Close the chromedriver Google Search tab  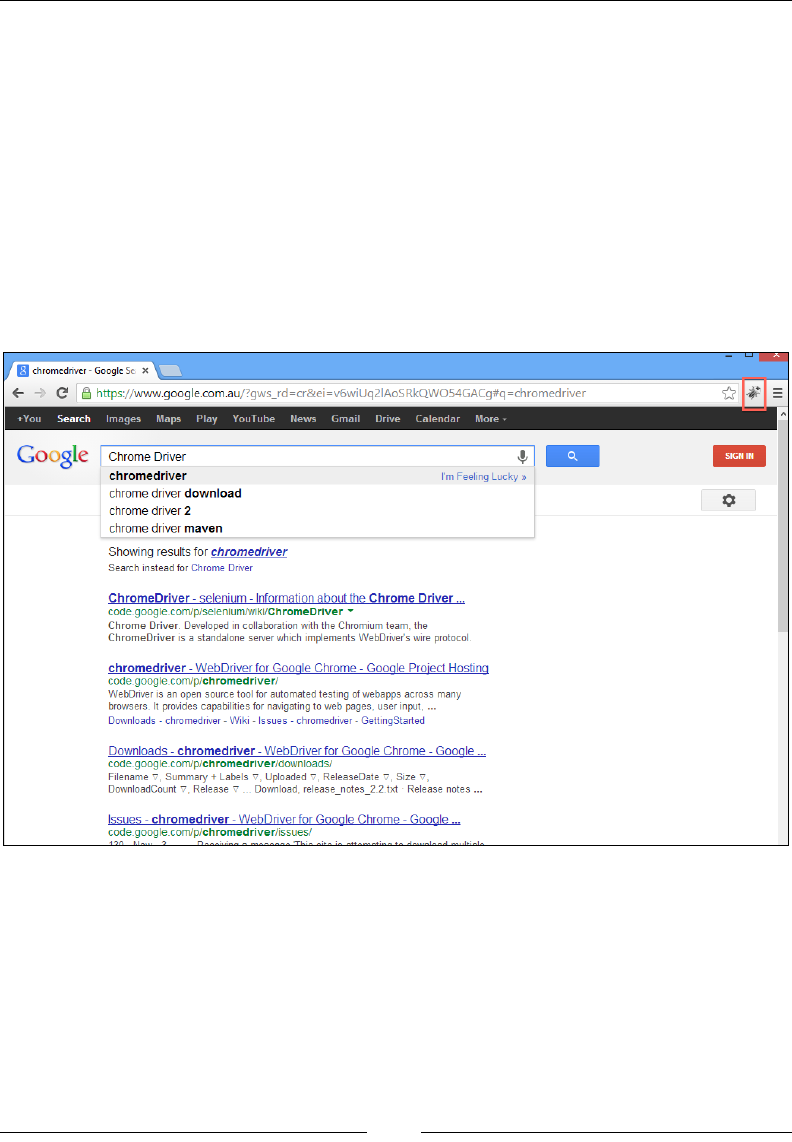(x=146, y=371)
